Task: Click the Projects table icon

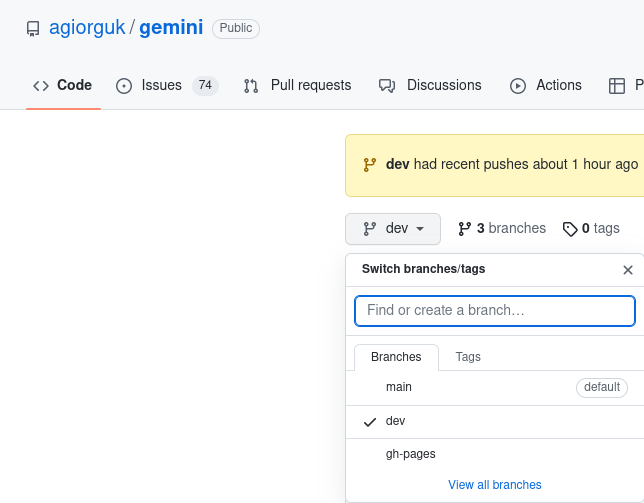Action: 616,86
